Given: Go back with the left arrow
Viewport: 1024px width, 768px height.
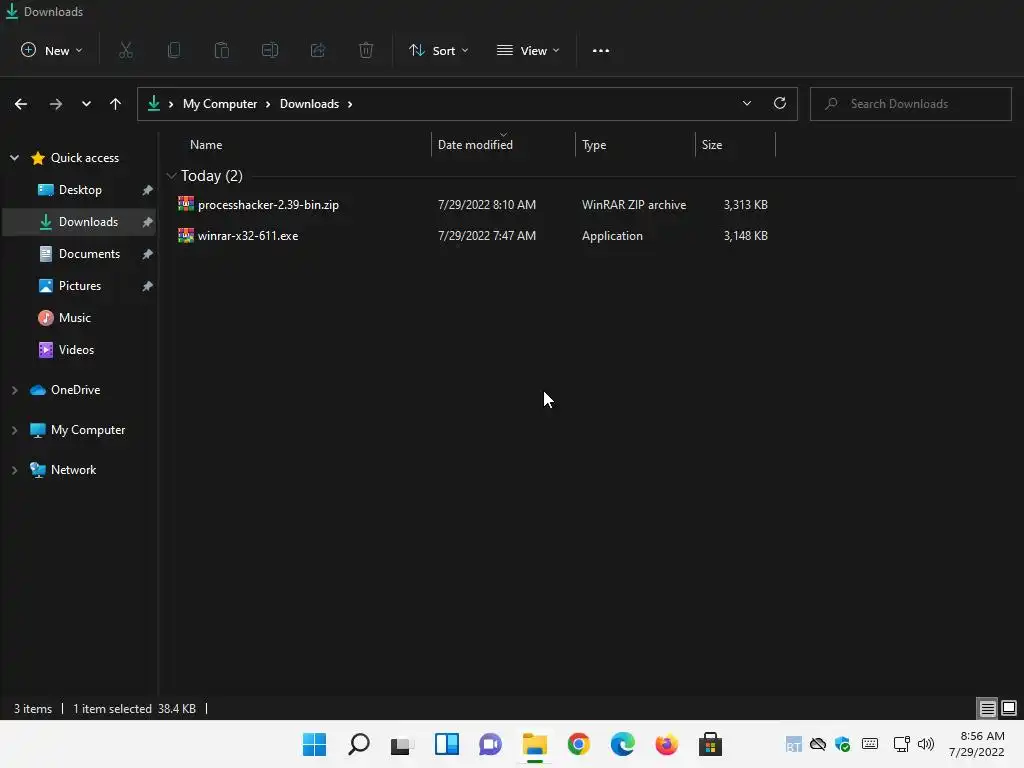Looking at the screenshot, I should click(x=21, y=104).
